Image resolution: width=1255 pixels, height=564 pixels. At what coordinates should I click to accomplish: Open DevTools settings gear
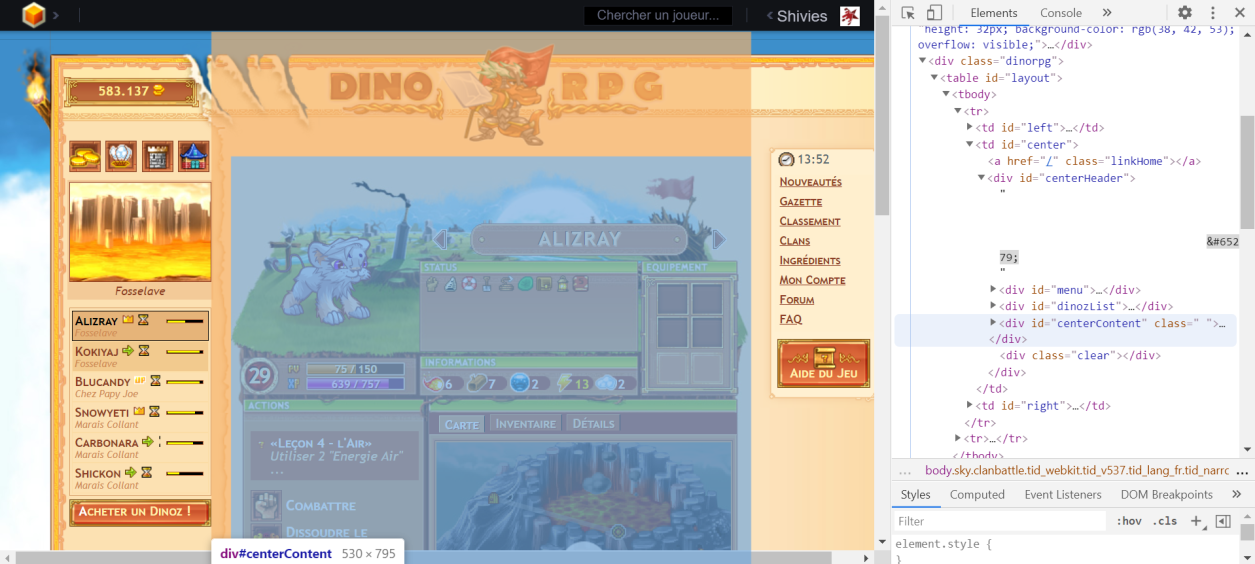(x=1184, y=13)
